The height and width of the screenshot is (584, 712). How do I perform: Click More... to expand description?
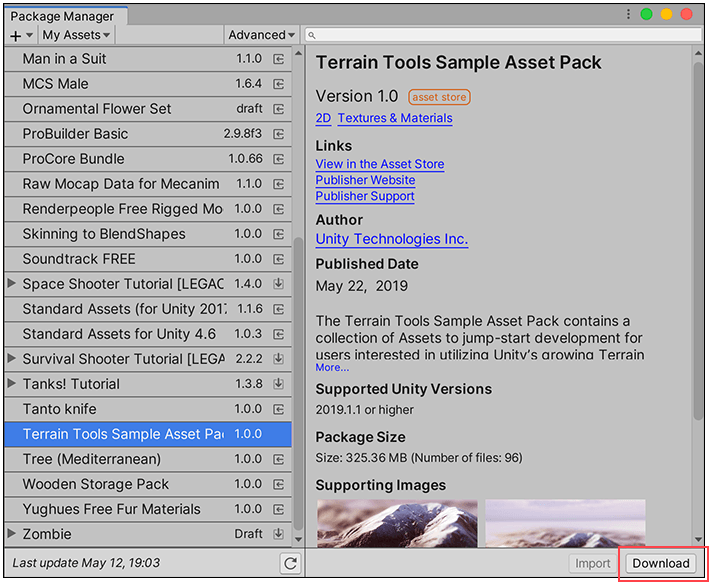332,367
